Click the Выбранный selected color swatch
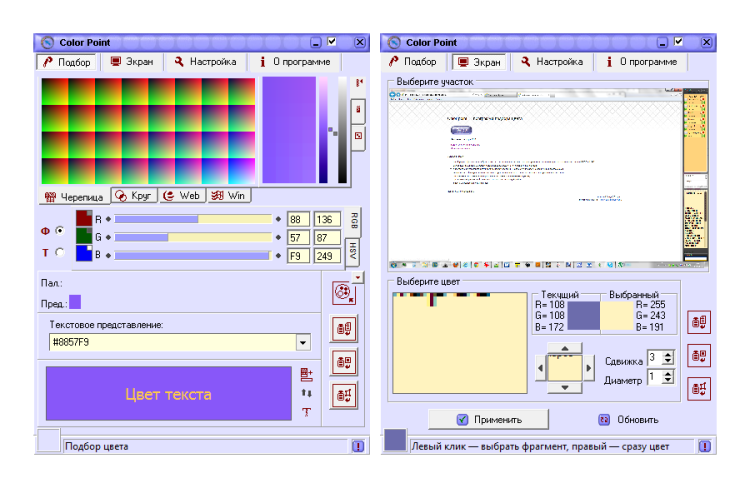 [x=617, y=316]
